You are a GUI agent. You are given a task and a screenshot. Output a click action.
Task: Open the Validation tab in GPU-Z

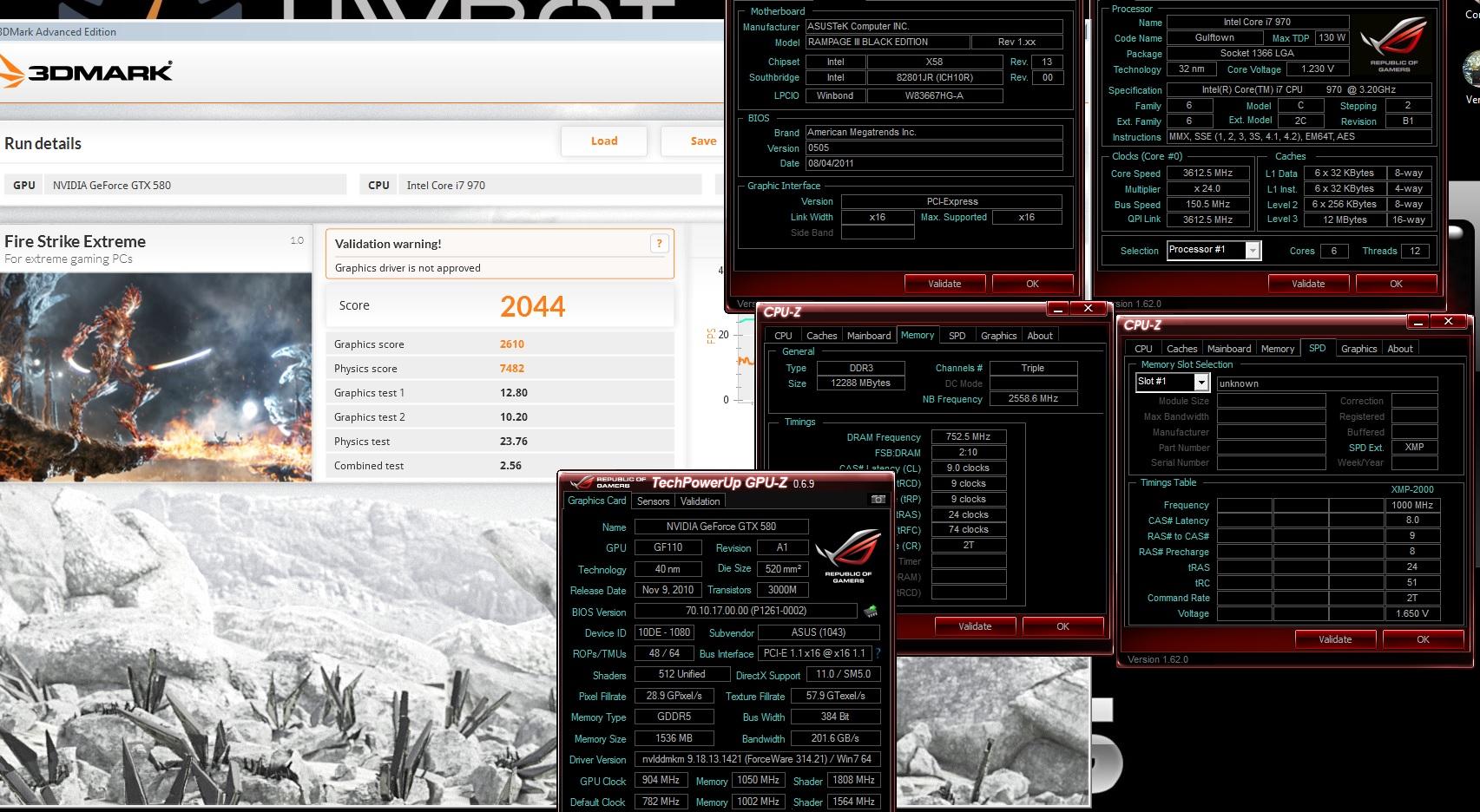pyautogui.click(x=700, y=501)
